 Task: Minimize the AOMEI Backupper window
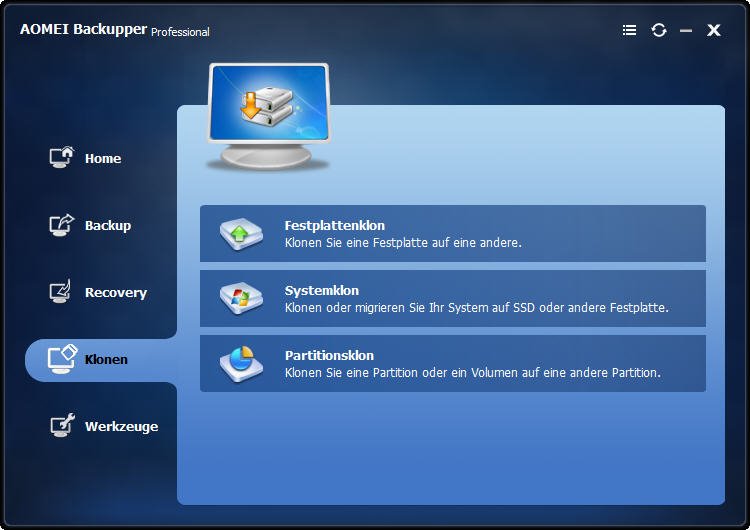pyautogui.click(x=686, y=31)
